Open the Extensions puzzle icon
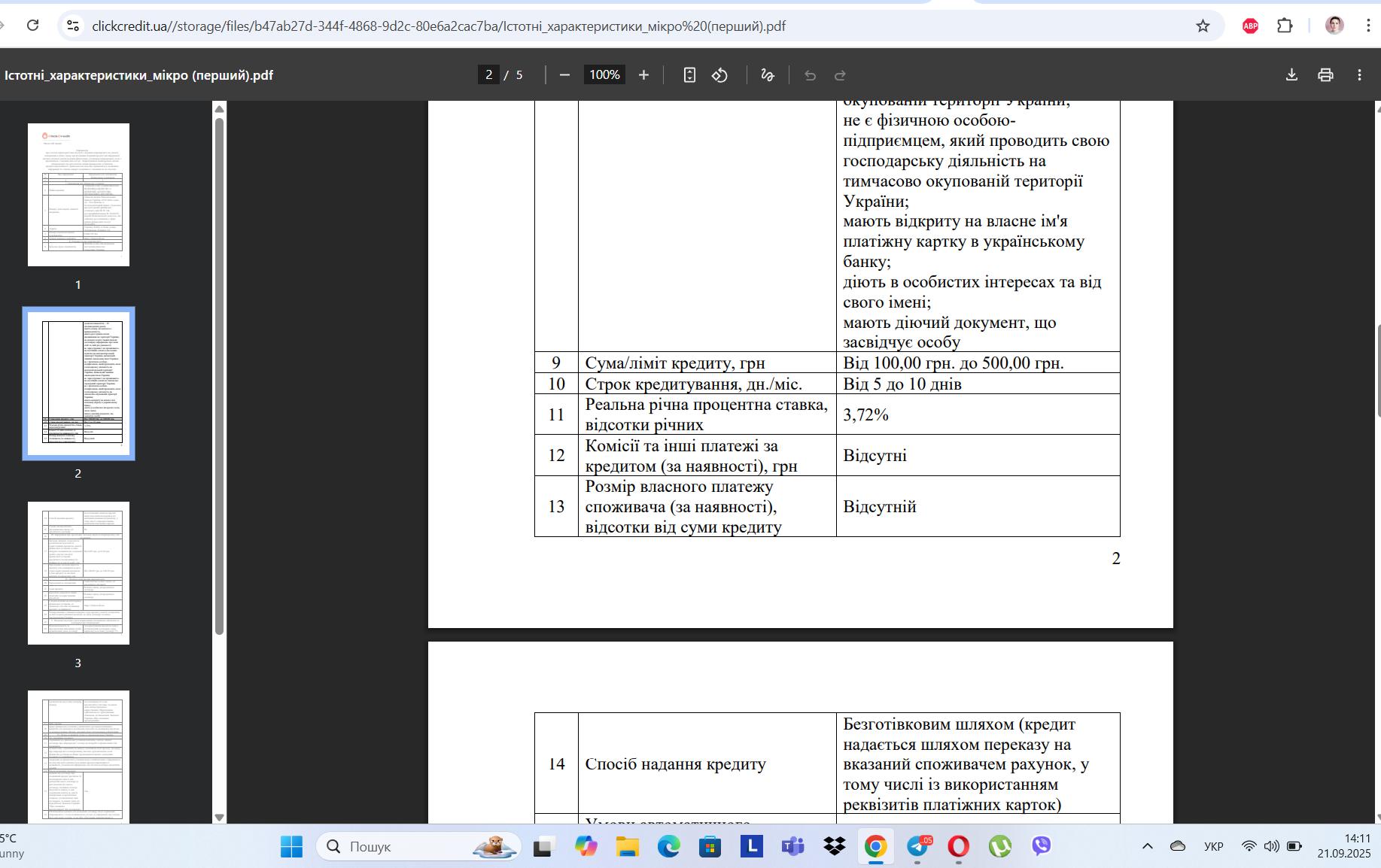Viewport: 1381px width, 868px height. click(x=1285, y=26)
